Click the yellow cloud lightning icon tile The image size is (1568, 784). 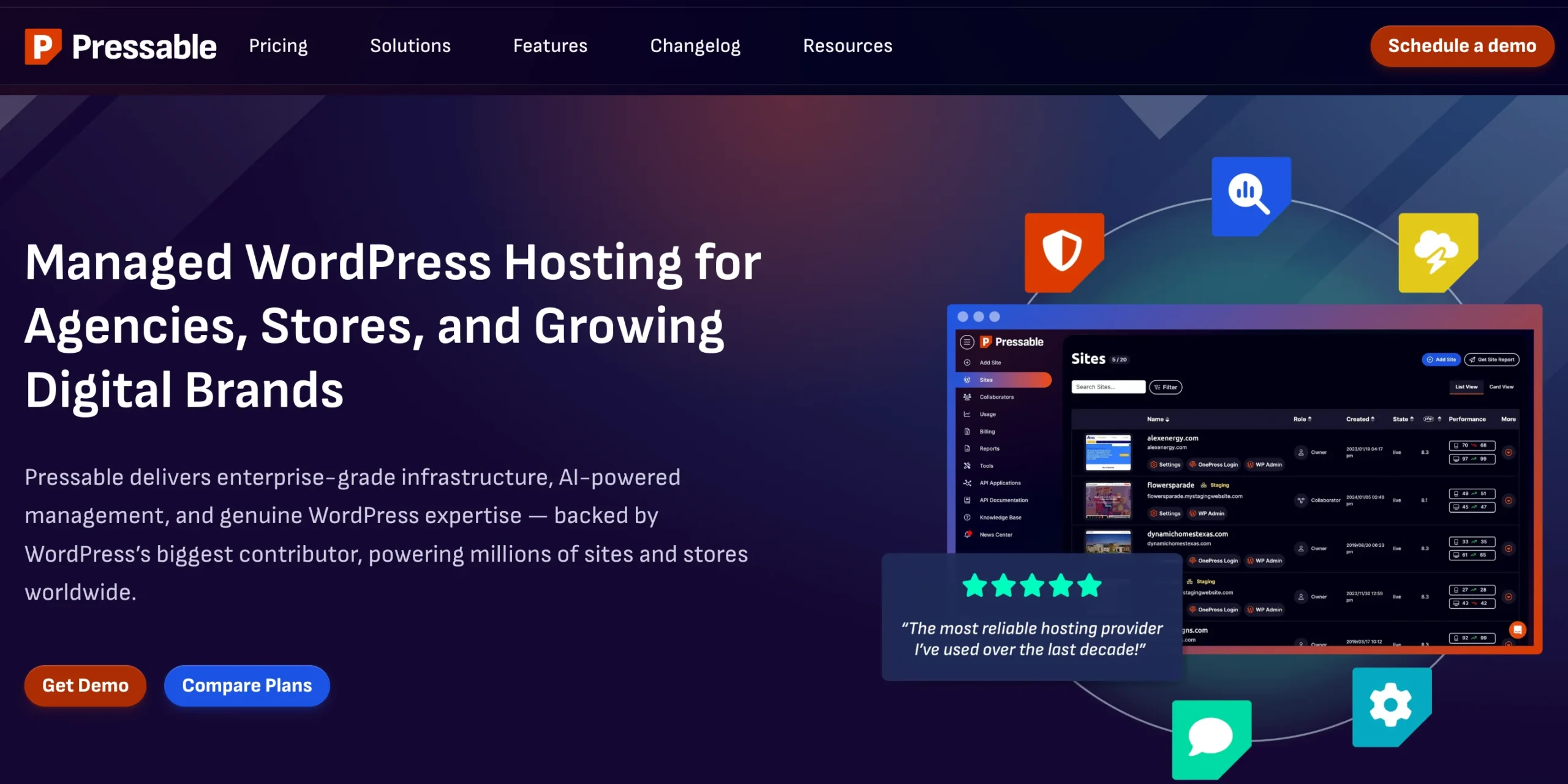pyautogui.click(x=1438, y=252)
